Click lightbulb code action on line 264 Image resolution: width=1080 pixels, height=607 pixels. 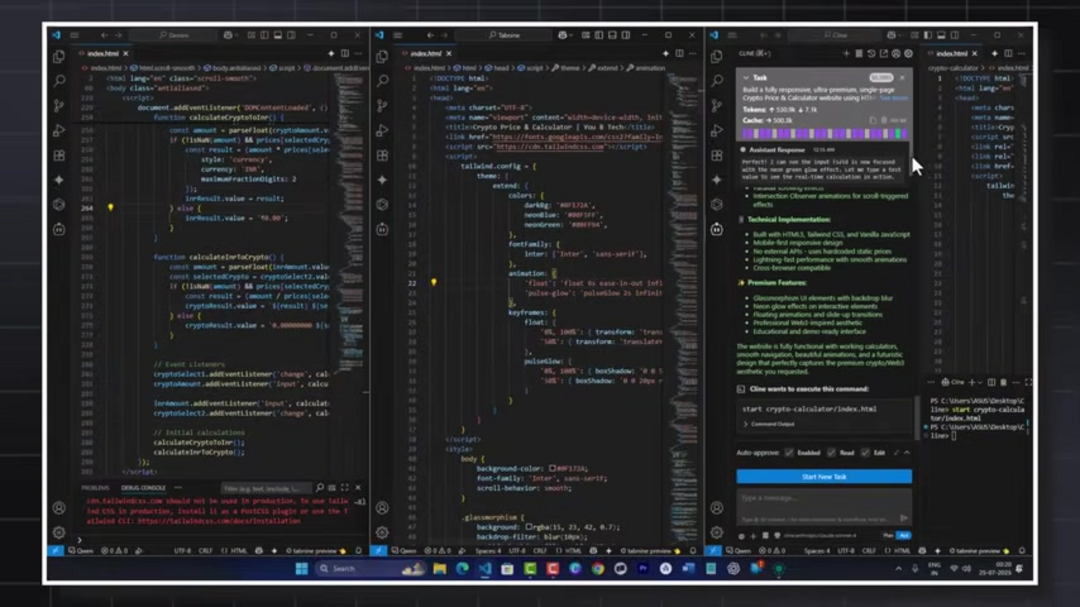pyautogui.click(x=110, y=208)
